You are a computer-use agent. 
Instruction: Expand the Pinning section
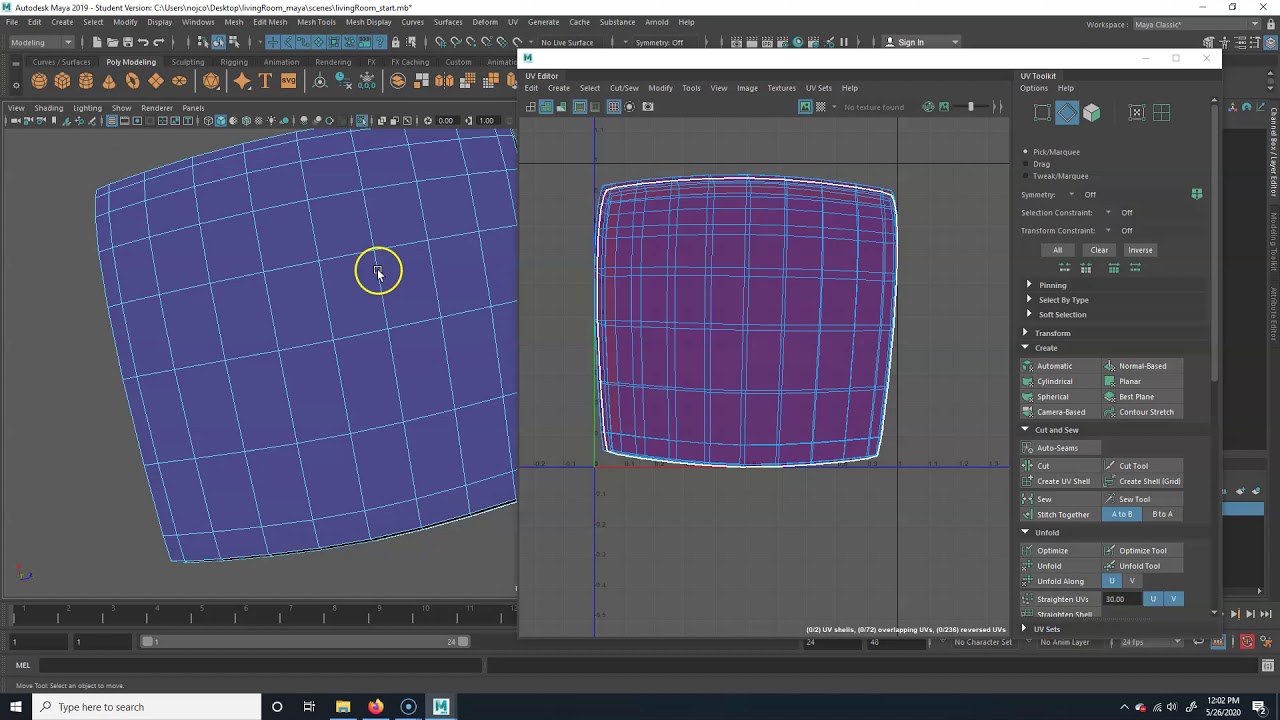[1029, 285]
